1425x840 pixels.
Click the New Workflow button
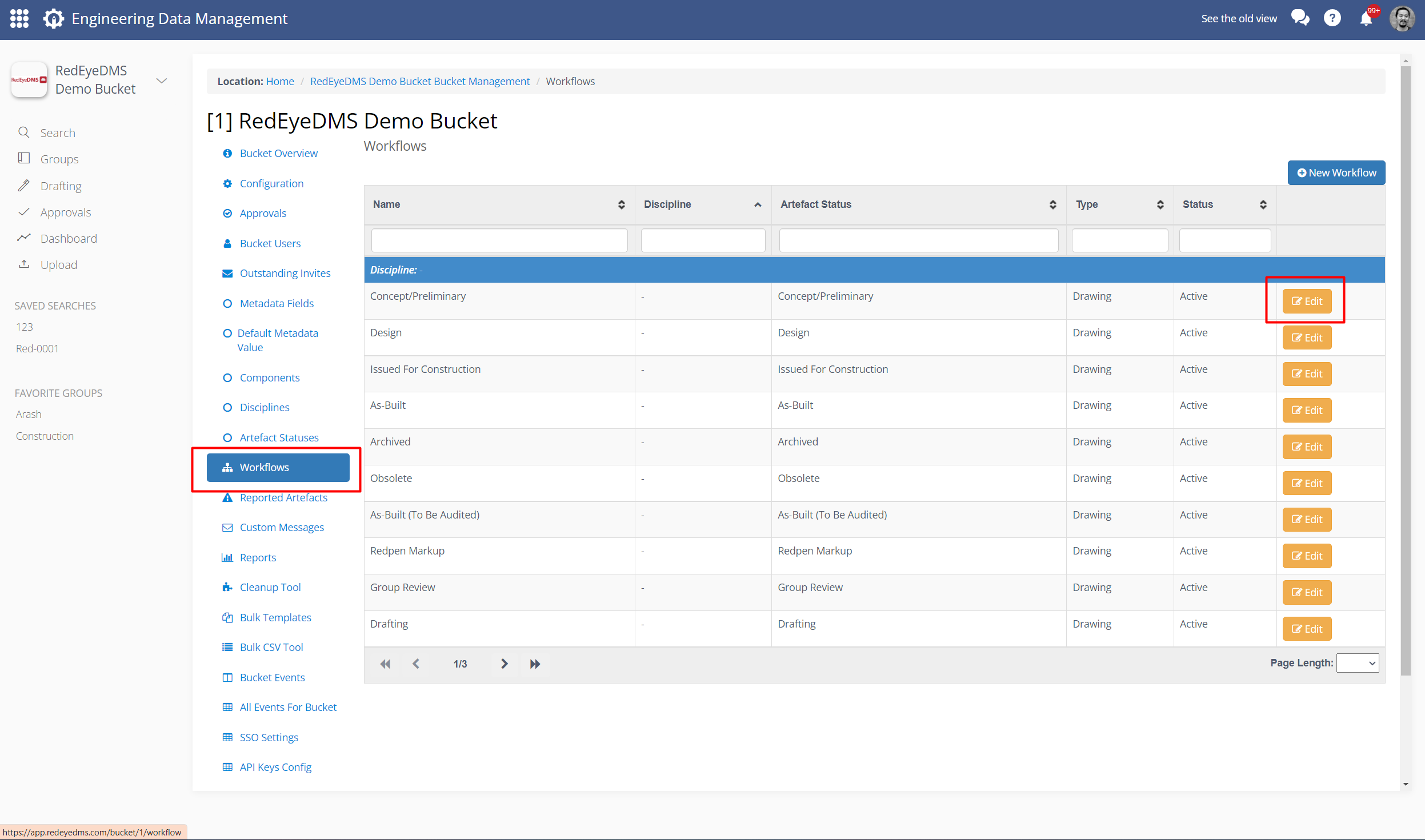(1336, 172)
